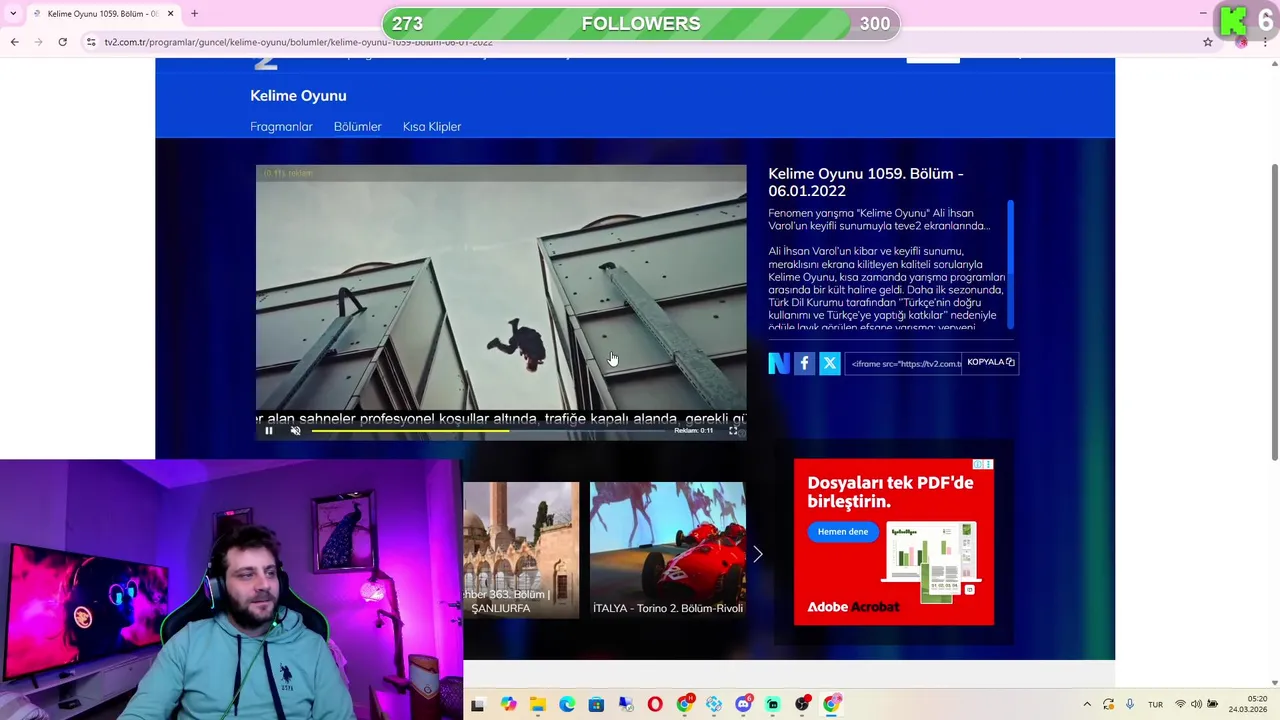Screen dimensions: 1280x720
Task: Open the Adobe Acrobat PDF ad banner
Action: pyautogui.click(x=894, y=542)
